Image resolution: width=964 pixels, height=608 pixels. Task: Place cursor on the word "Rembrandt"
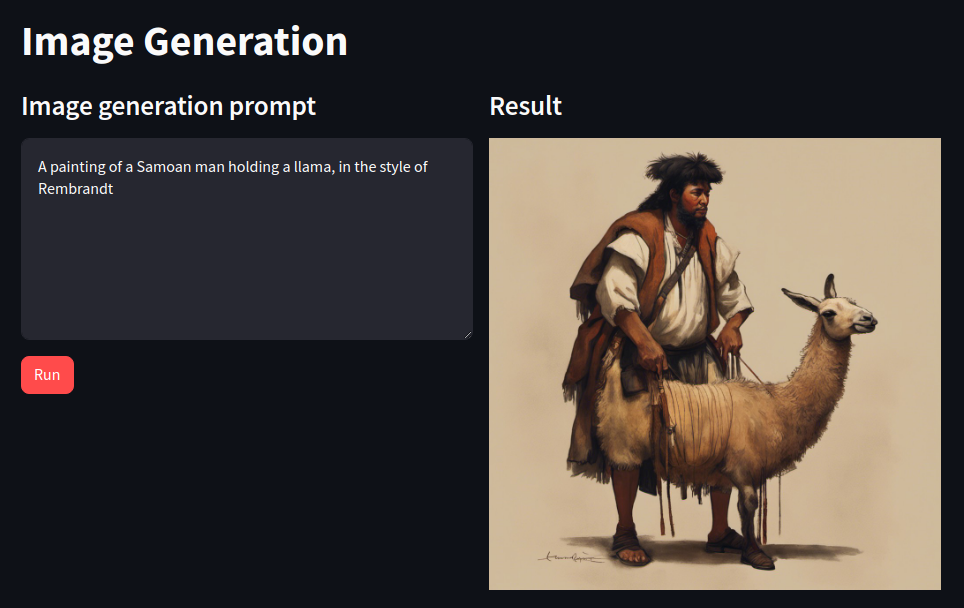point(75,188)
